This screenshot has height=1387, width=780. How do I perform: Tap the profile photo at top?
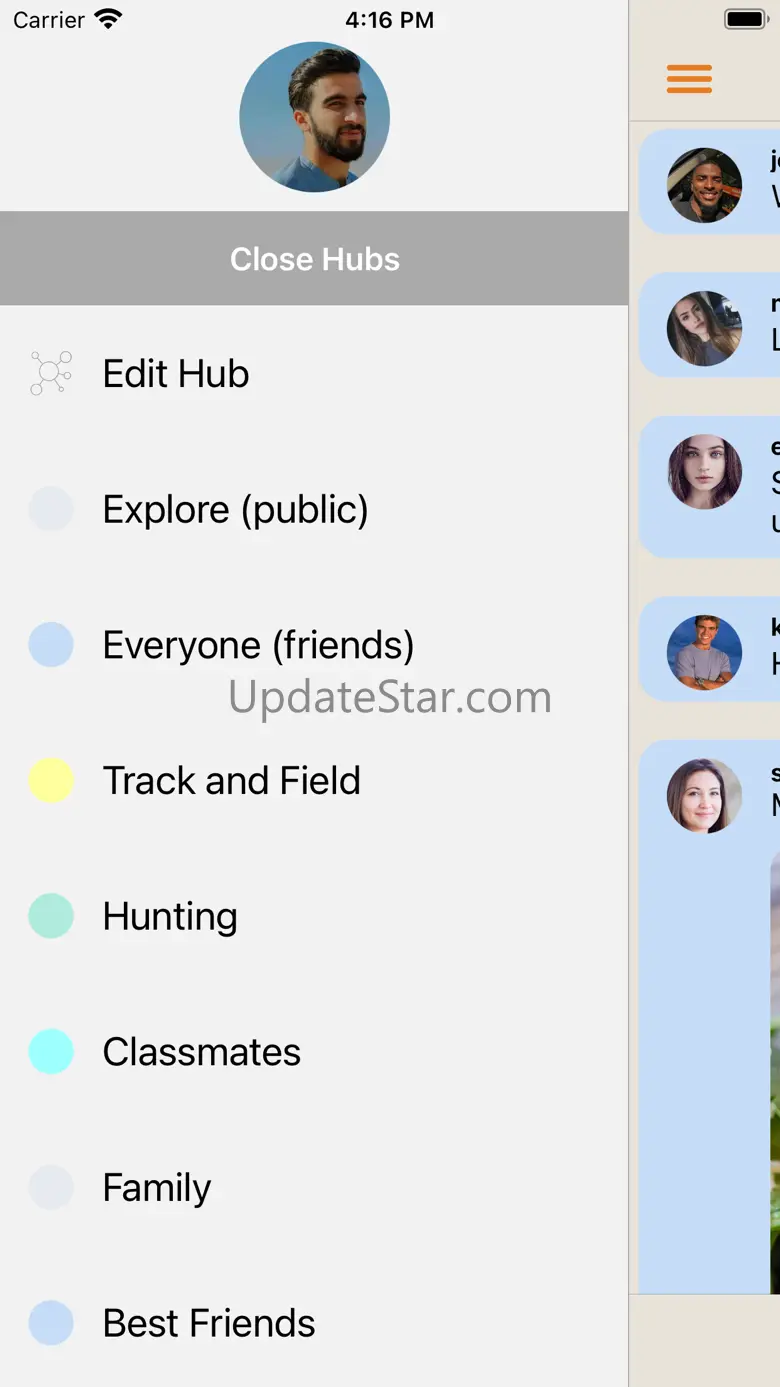coord(314,117)
